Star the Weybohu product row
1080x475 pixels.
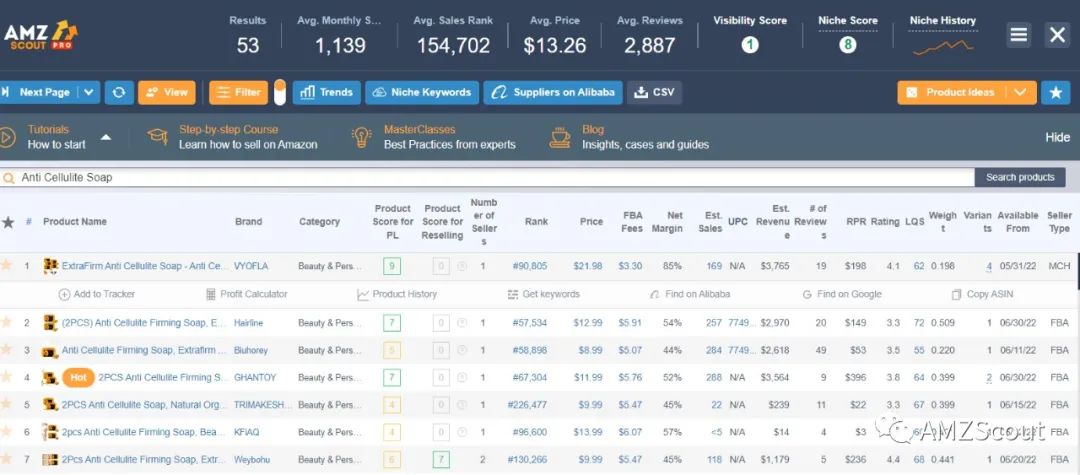coord(6,459)
